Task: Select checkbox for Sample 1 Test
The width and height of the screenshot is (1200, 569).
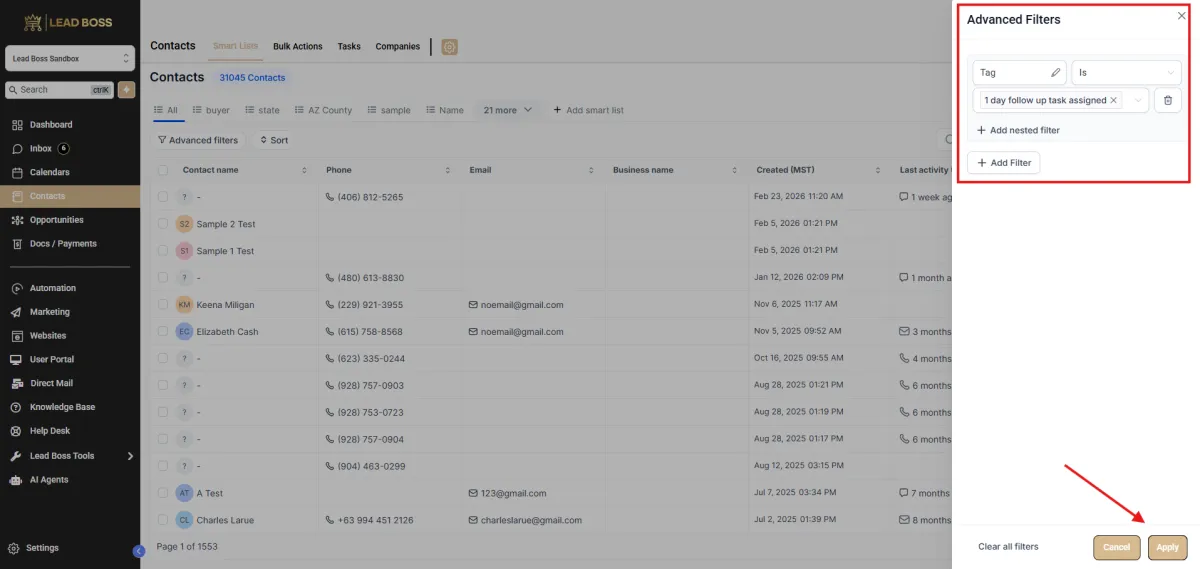Action: (163, 251)
